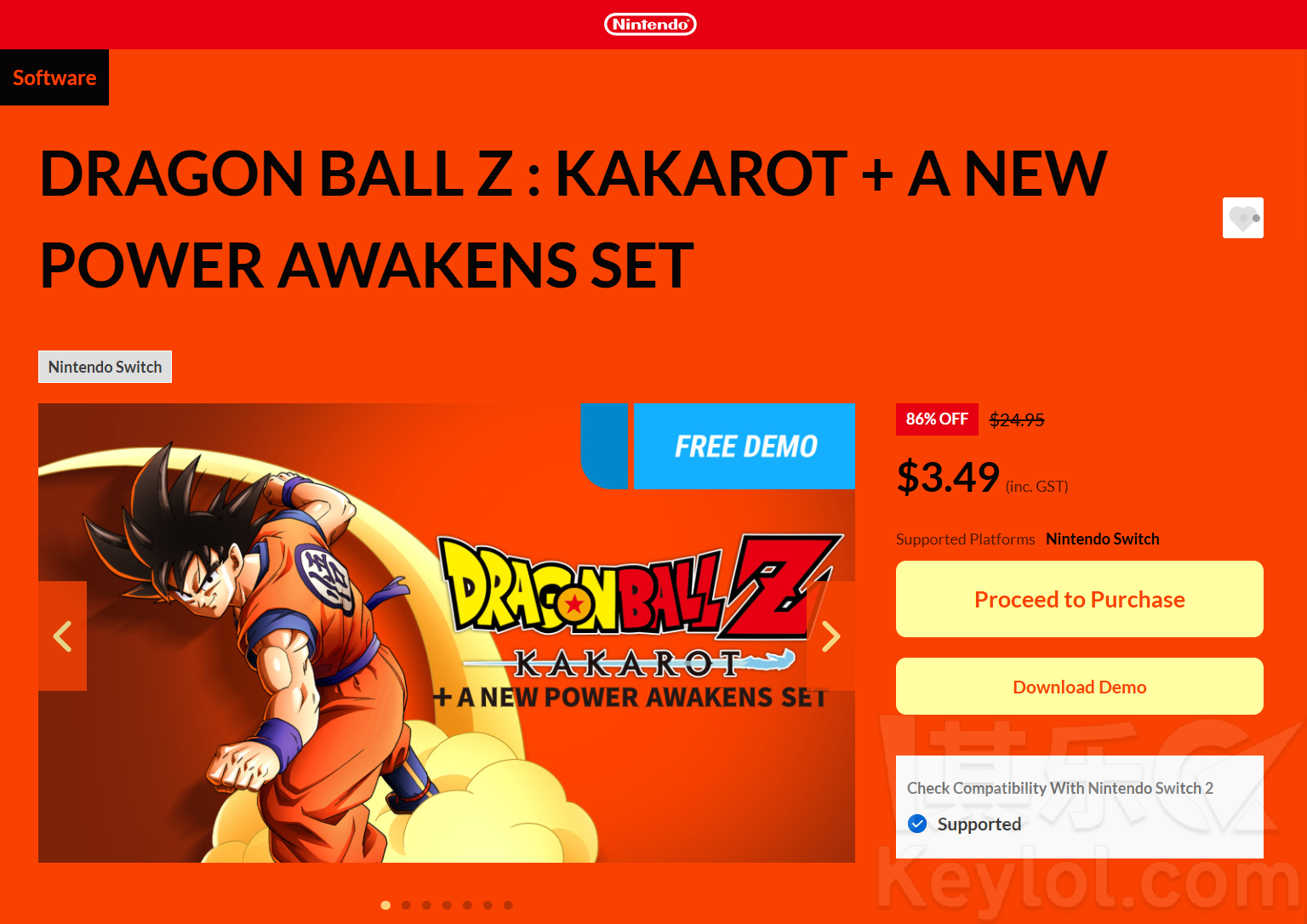1307x924 pixels.
Task: Select last carousel dot indicator
Action: click(508, 905)
